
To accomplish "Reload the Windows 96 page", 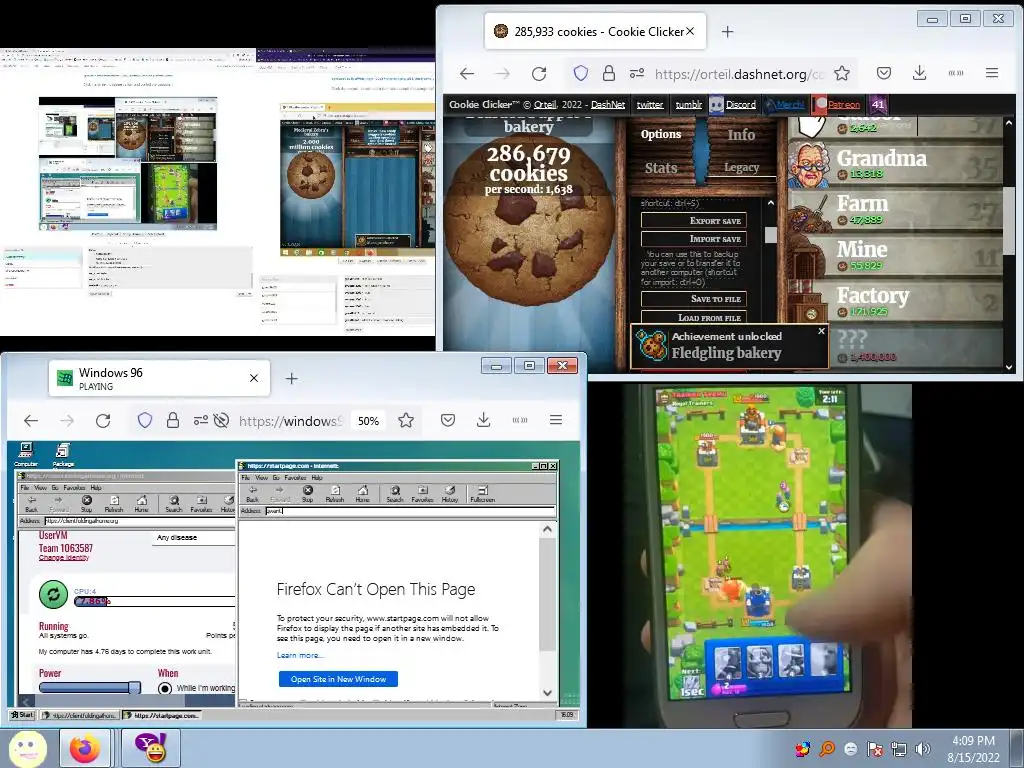I will pyautogui.click(x=103, y=421).
